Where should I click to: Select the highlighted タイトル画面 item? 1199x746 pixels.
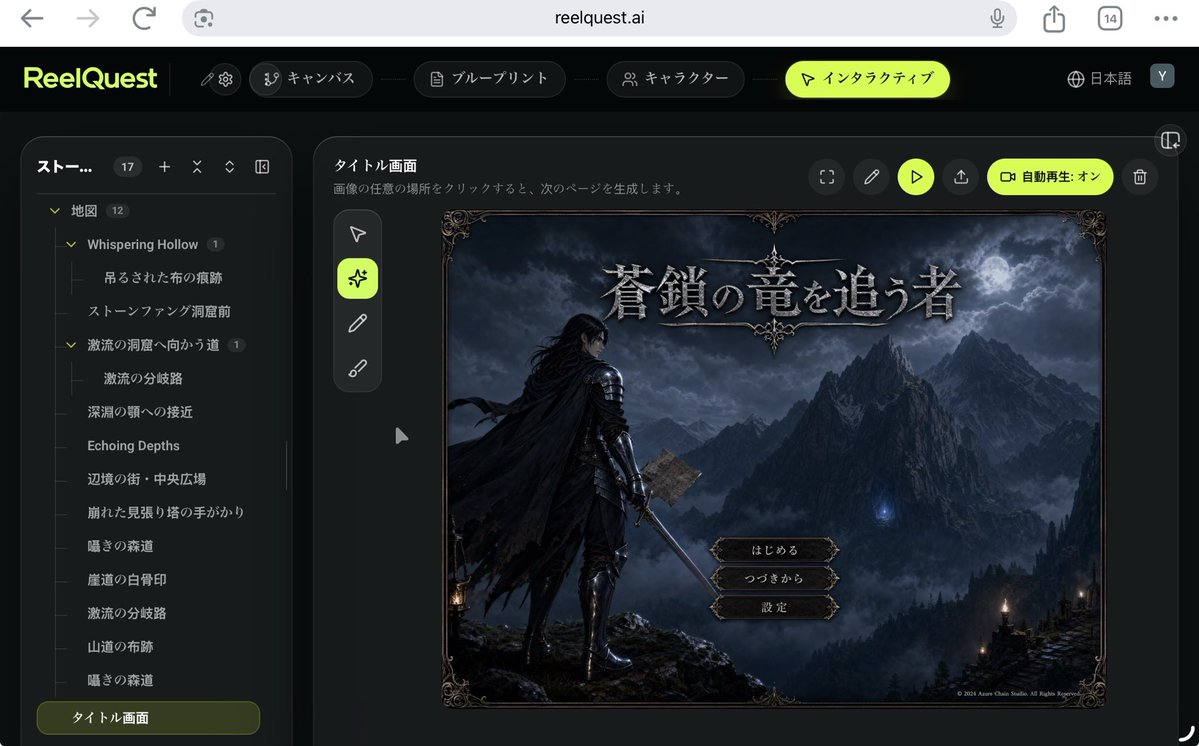148,718
